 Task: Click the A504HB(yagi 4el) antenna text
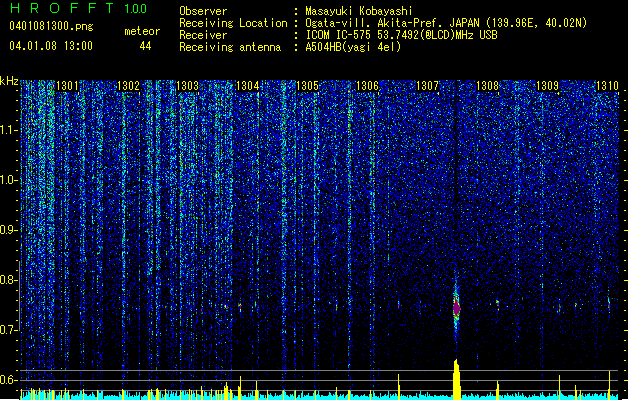pos(353,47)
